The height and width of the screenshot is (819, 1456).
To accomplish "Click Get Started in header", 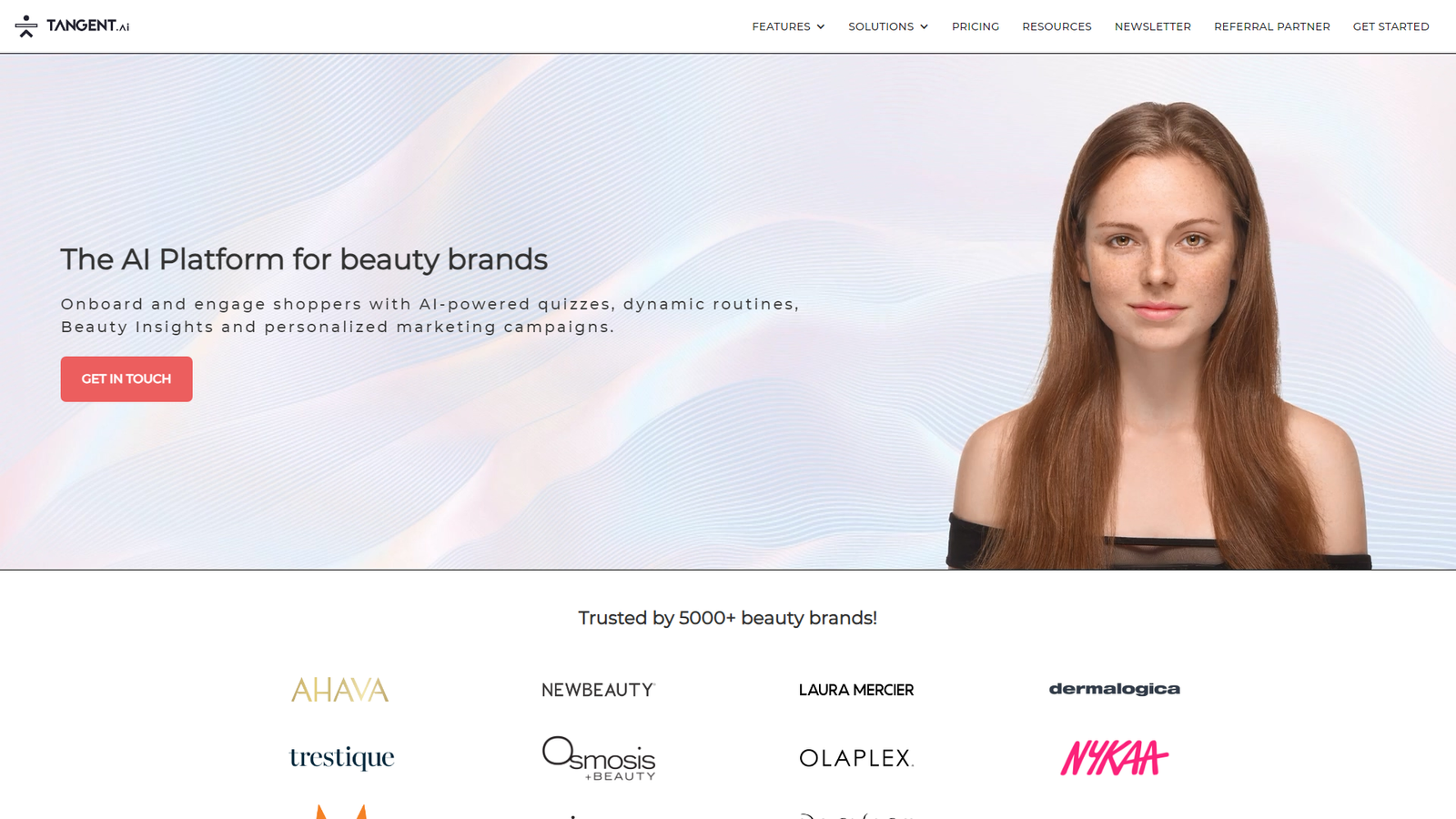I will pos(1390,26).
